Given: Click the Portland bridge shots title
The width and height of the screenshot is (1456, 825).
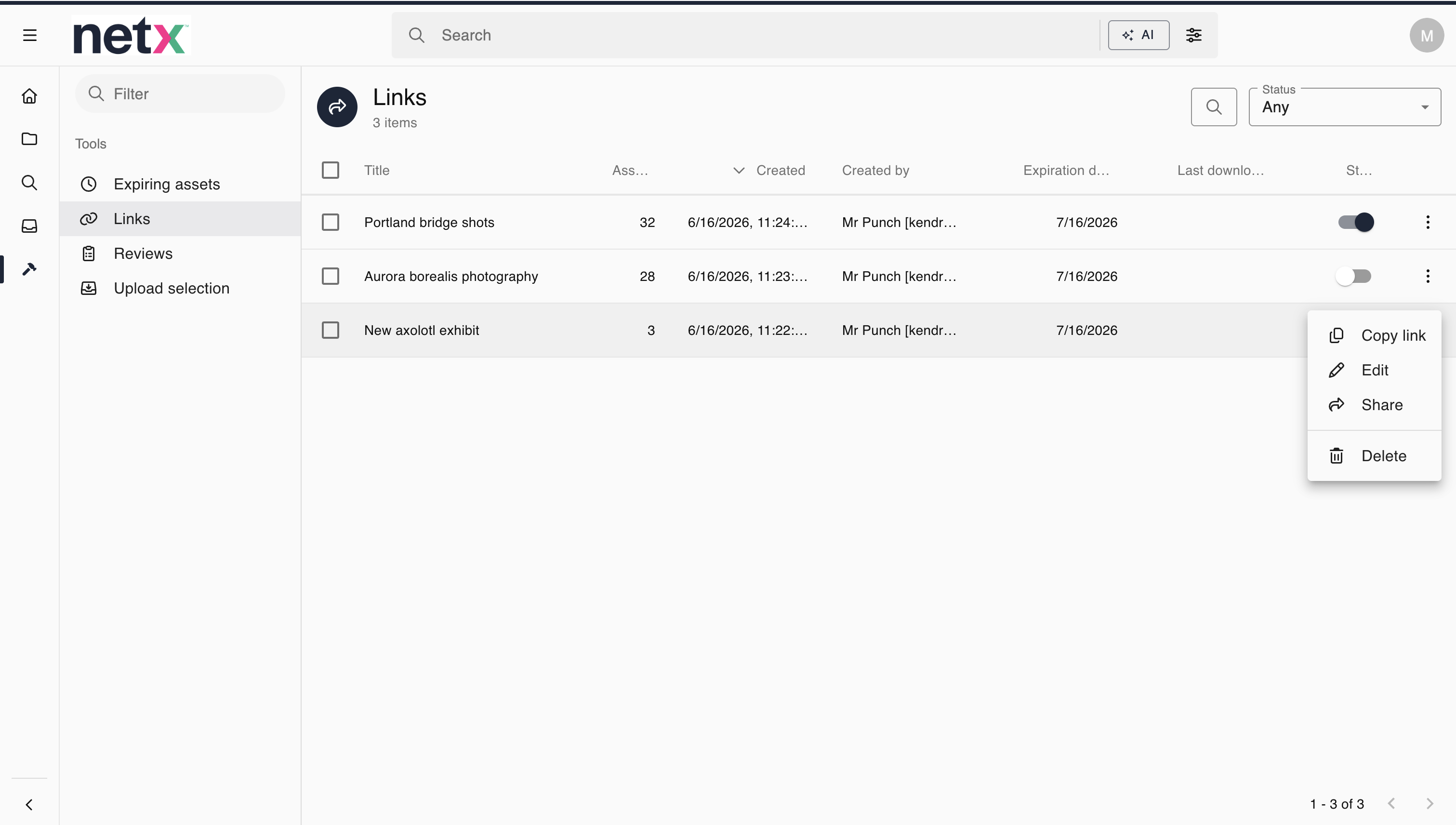Looking at the screenshot, I should pos(429,222).
